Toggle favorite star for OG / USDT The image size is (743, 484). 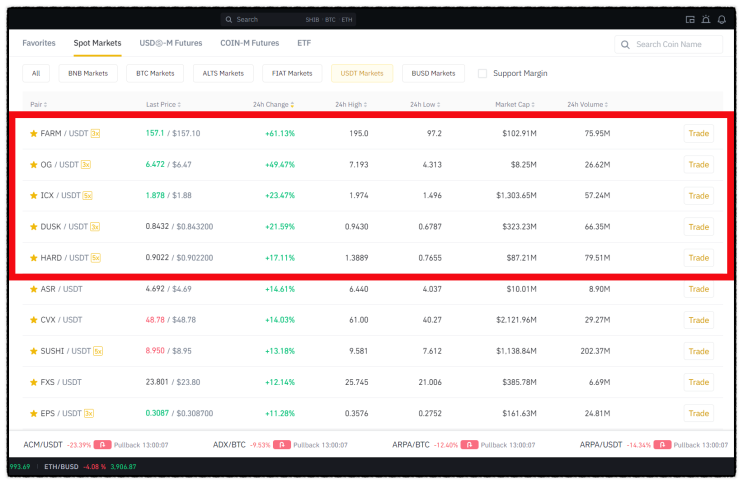[34, 165]
